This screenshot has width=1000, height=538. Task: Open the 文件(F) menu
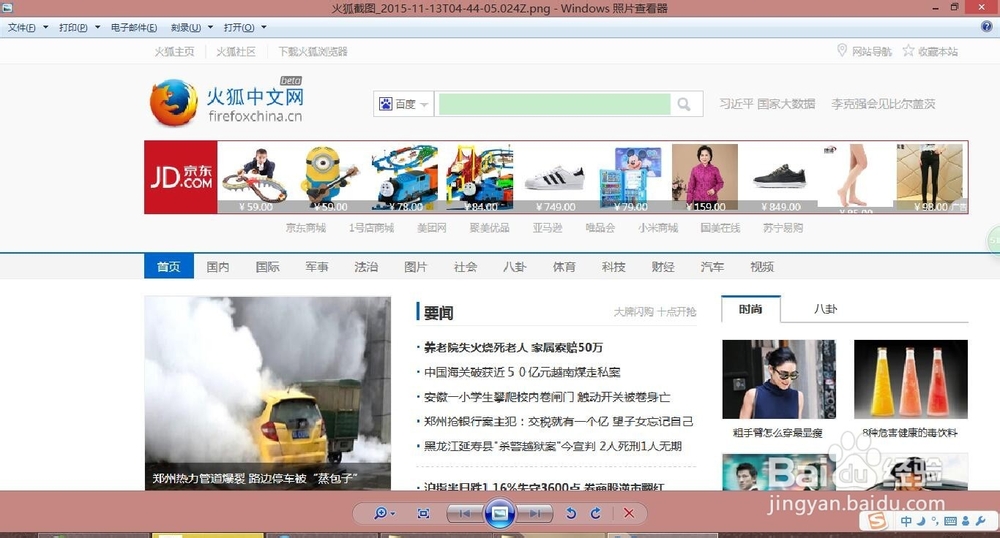[x=27, y=27]
